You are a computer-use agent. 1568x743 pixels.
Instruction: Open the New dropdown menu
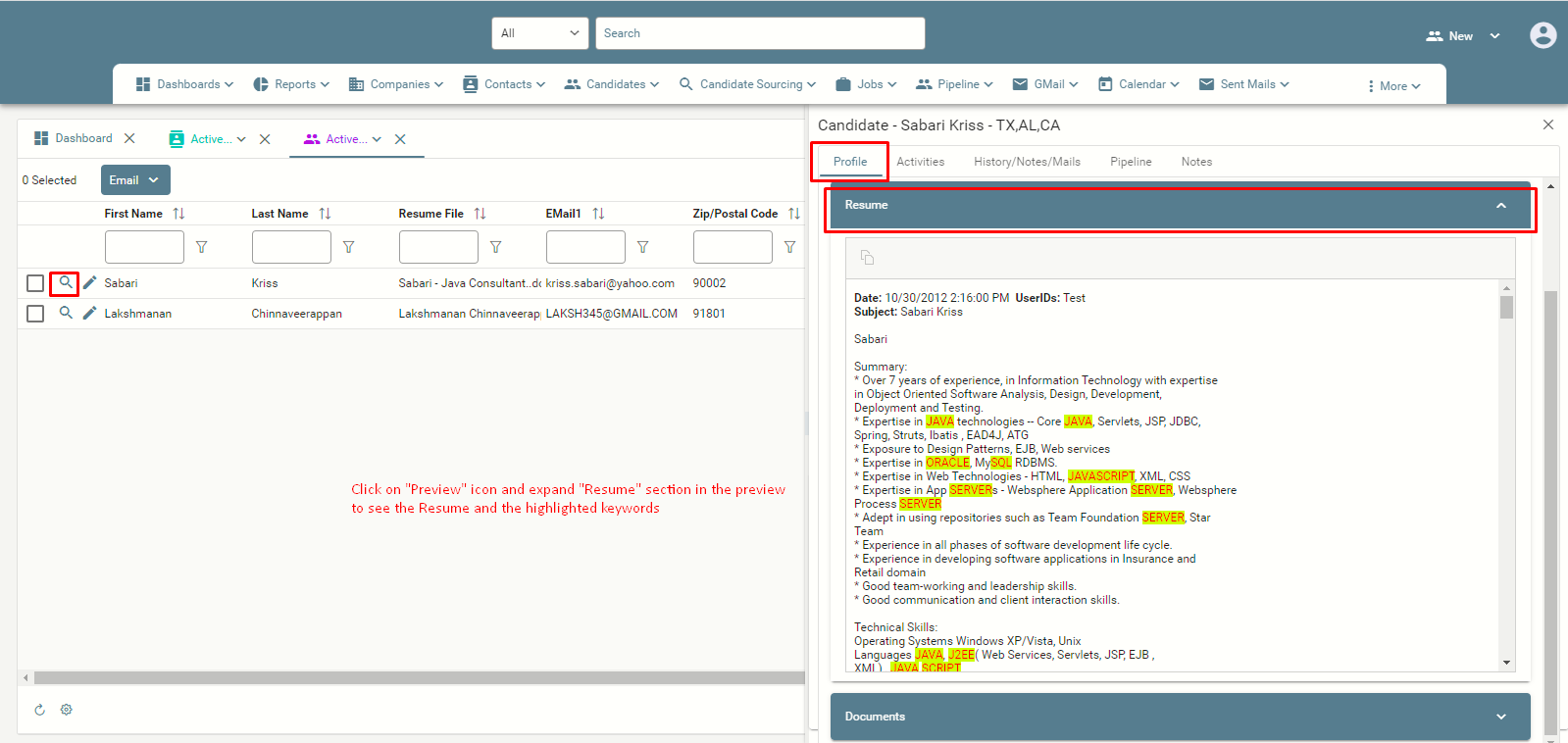point(1463,36)
